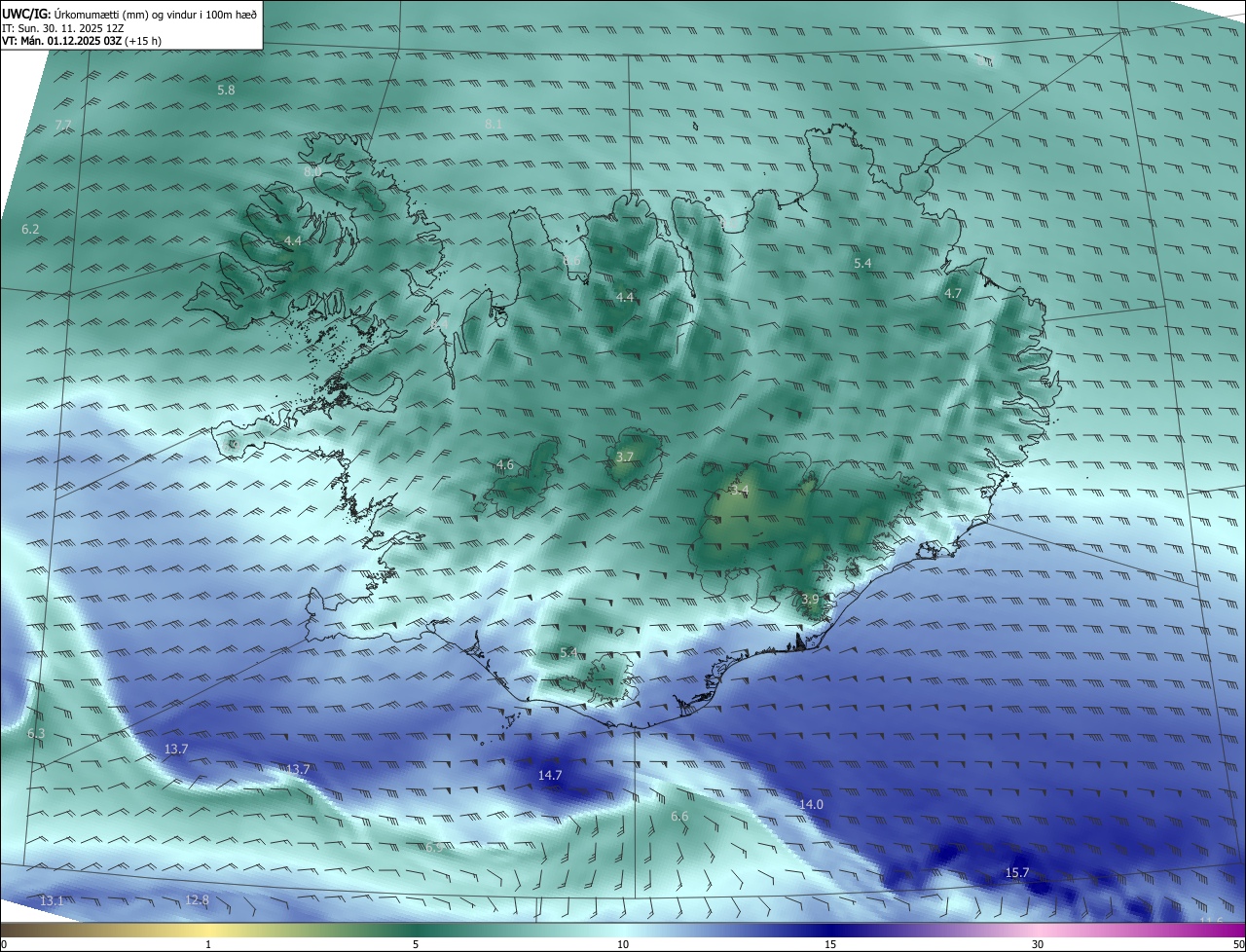Click the 8.6 value label on the map
Image resolution: width=1246 pixels, height=952 pixels.
[571, 260]
